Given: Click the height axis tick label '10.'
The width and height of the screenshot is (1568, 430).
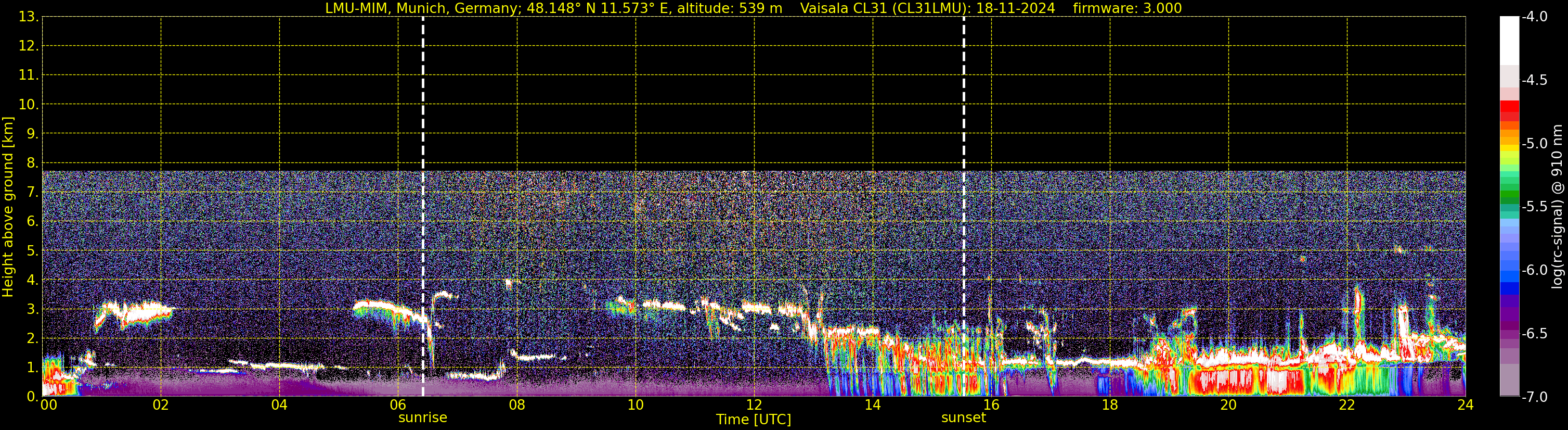Looking at the screenshot, I should pyautogui.click(x=29, y=105).
